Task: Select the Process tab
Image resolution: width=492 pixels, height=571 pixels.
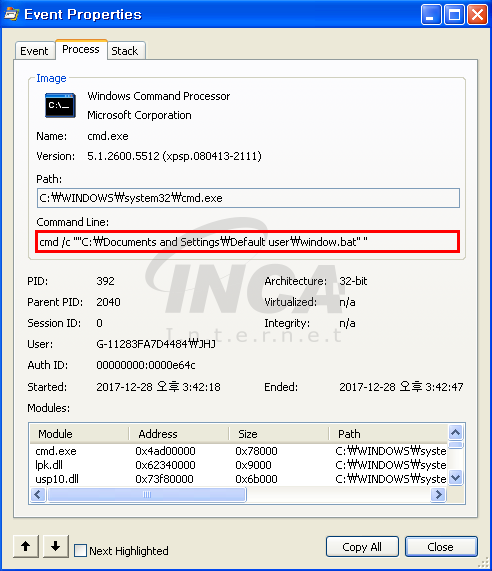Action: (81, 49)
